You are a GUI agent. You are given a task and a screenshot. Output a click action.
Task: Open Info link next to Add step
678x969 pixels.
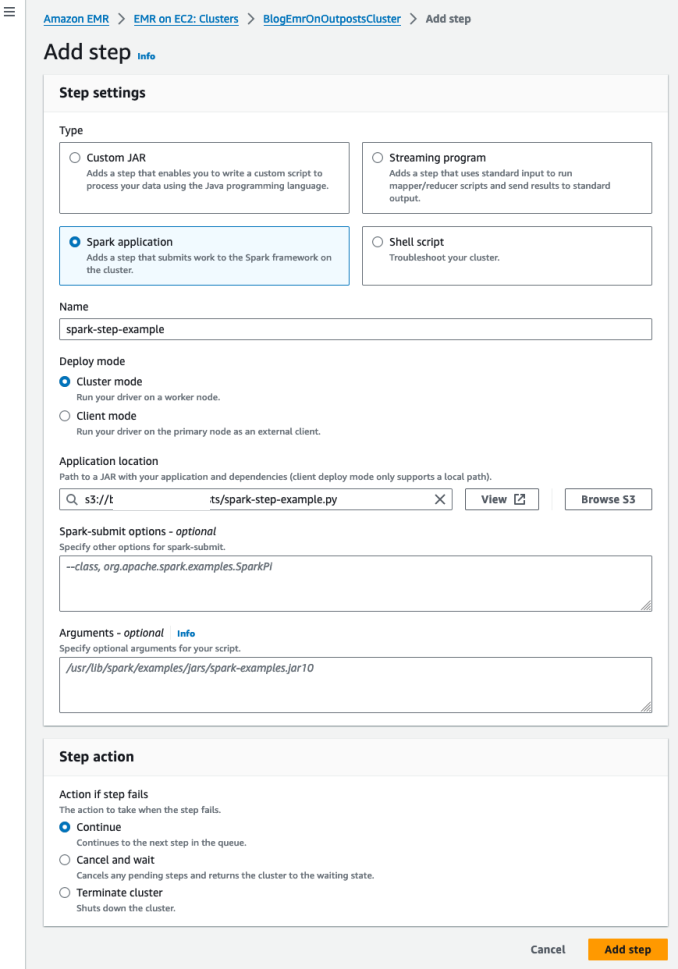(x=146, y=56)
